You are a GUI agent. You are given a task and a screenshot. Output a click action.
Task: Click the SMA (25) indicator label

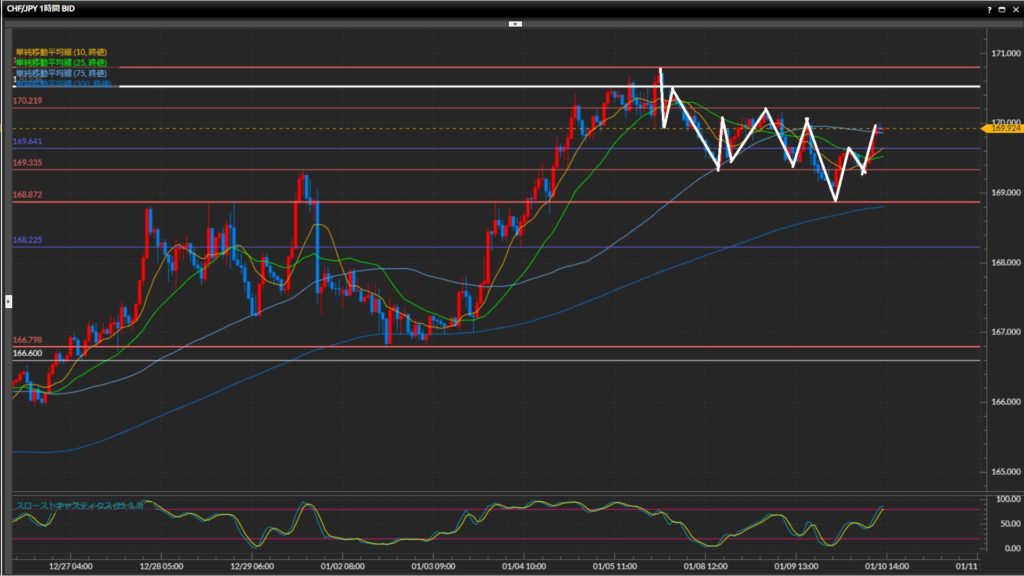(61, 62)
